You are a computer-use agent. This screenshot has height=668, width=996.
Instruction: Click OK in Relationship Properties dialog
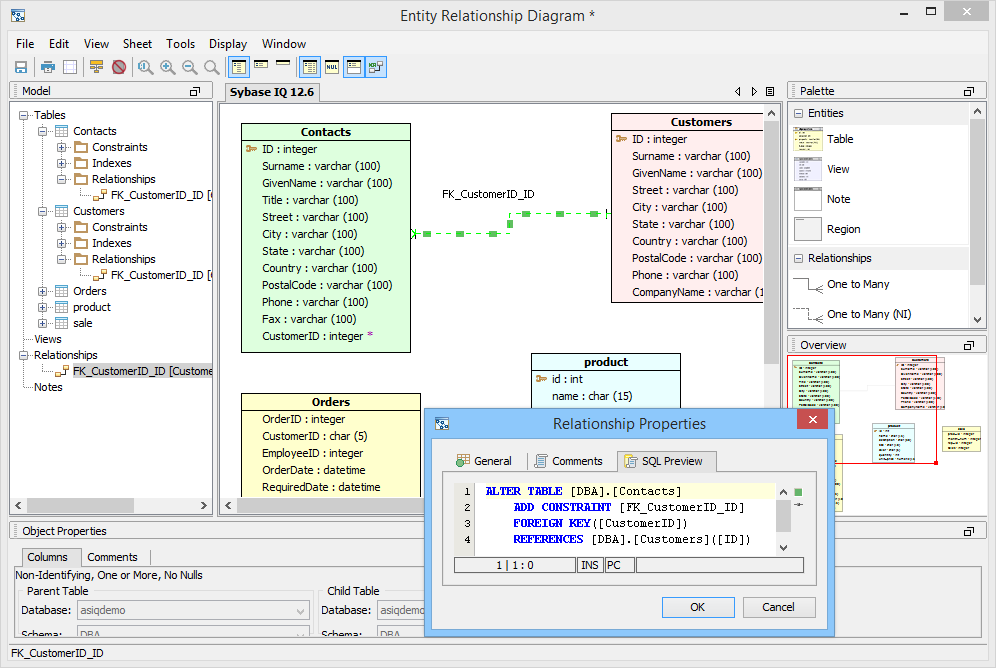[698, 607]
